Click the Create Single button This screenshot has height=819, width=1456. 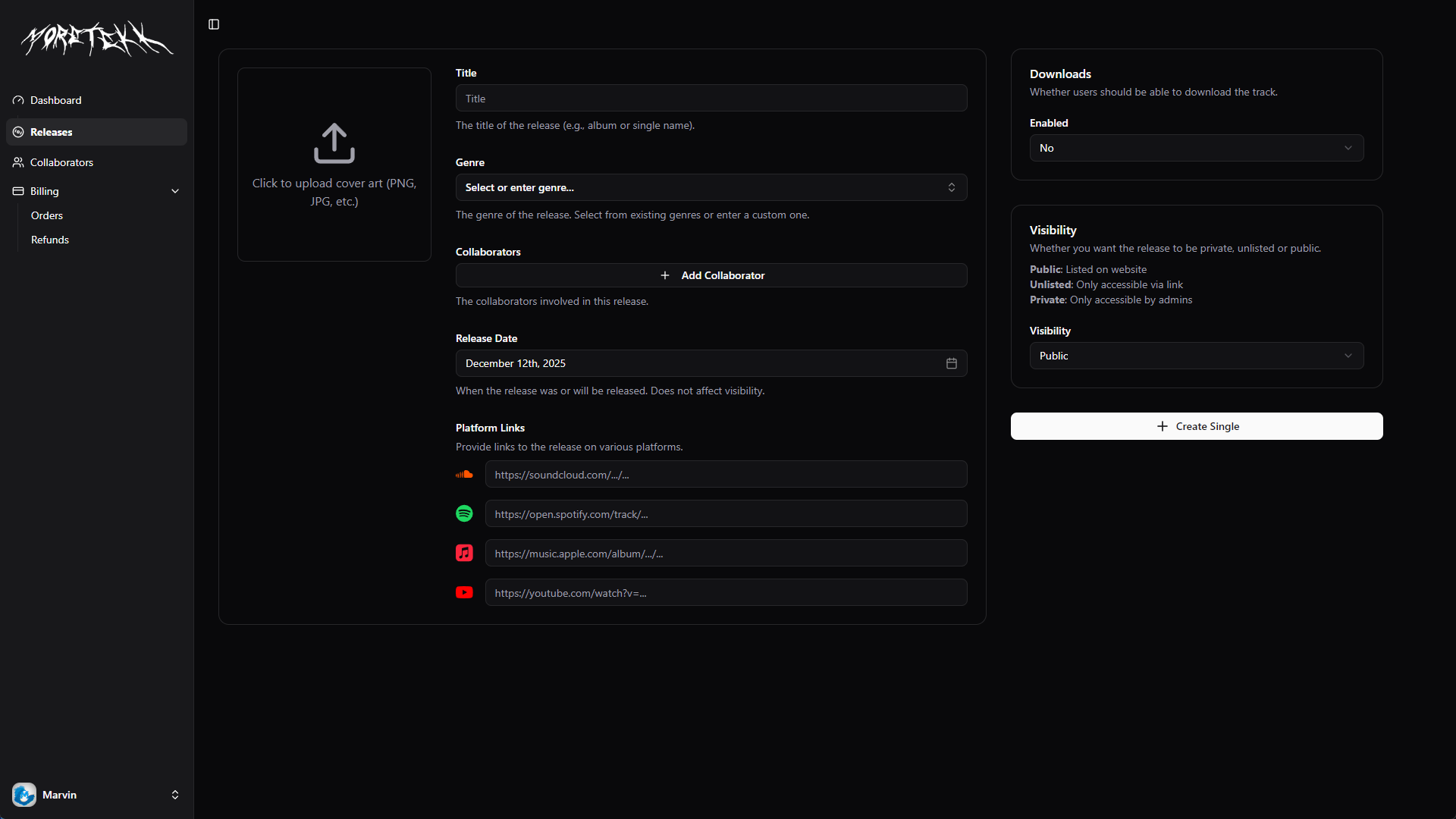pos(1196,426)
